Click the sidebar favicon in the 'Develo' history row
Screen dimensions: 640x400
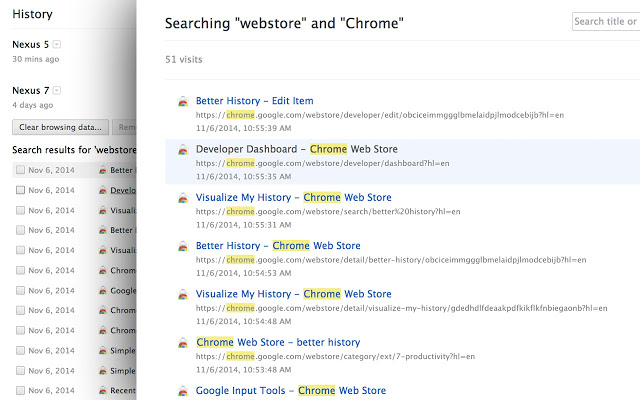click(x=103, y=190)
